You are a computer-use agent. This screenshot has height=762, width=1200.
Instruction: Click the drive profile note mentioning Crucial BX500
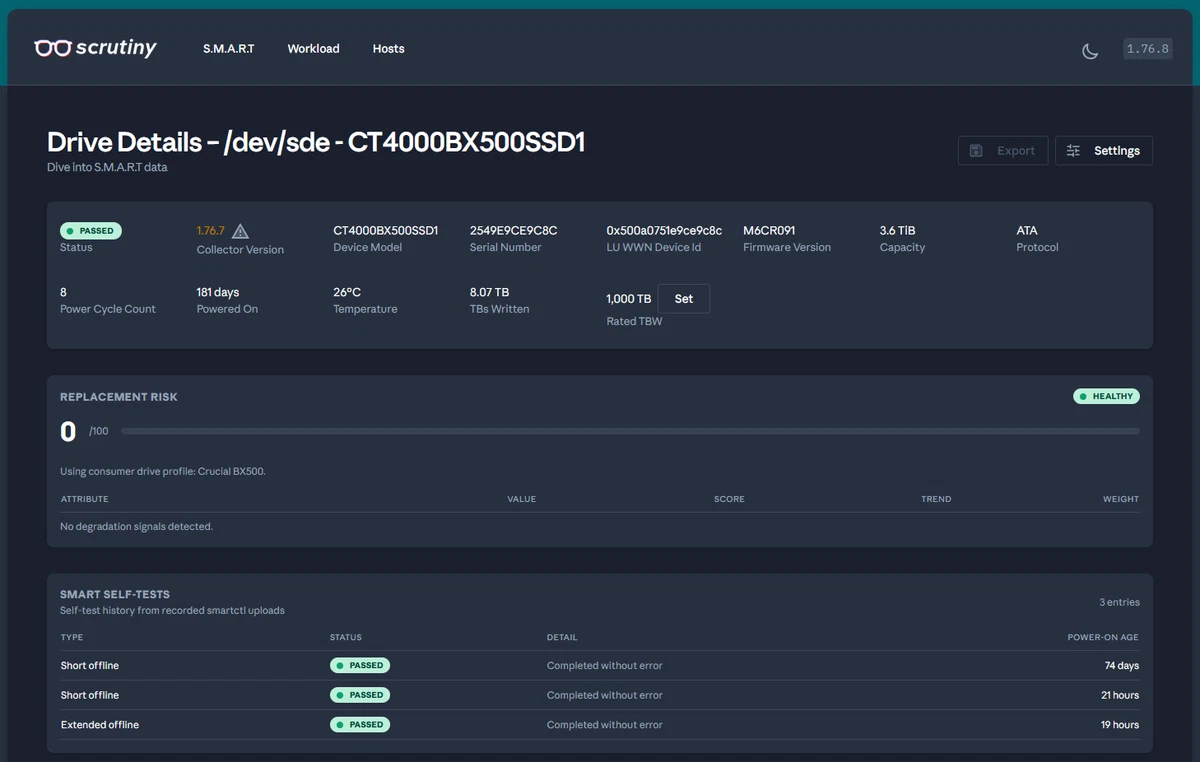coord(163,471)
